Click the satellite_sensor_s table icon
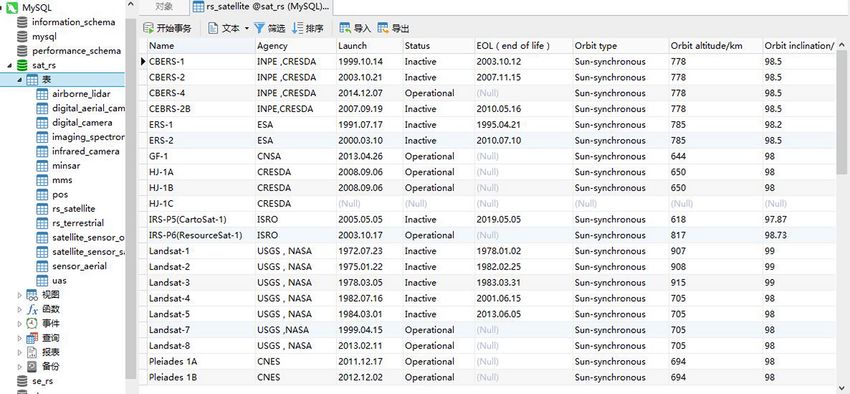850x394 pixels. coord(42,252)
